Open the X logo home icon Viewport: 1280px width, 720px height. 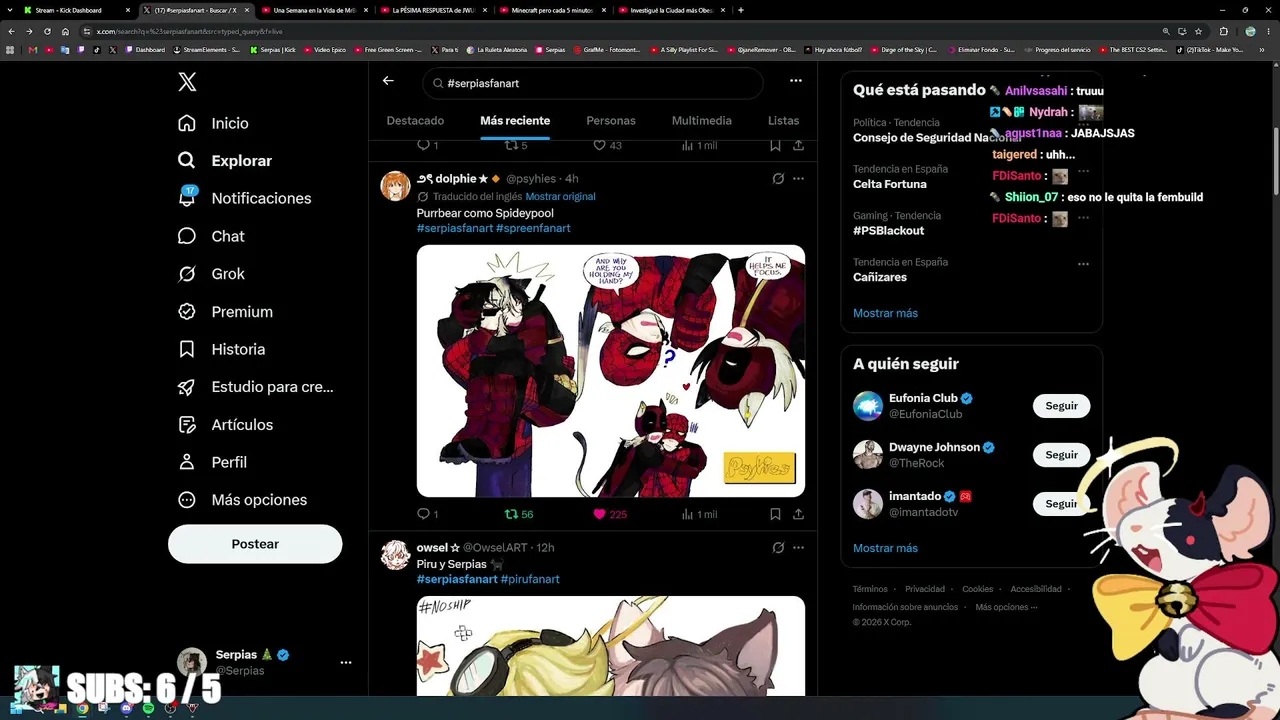click(187, 83)
